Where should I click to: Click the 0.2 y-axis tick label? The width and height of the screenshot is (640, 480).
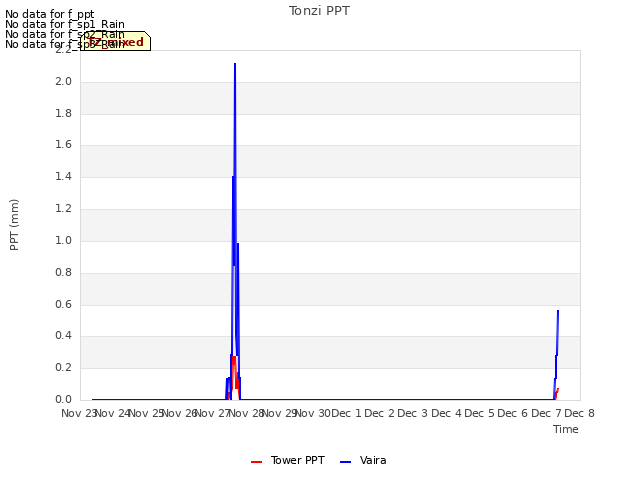click(63, 367)
